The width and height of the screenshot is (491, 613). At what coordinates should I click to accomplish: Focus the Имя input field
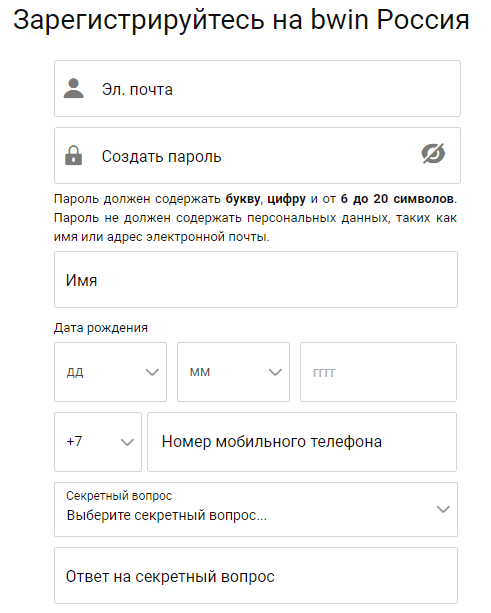tap(256, 280)
